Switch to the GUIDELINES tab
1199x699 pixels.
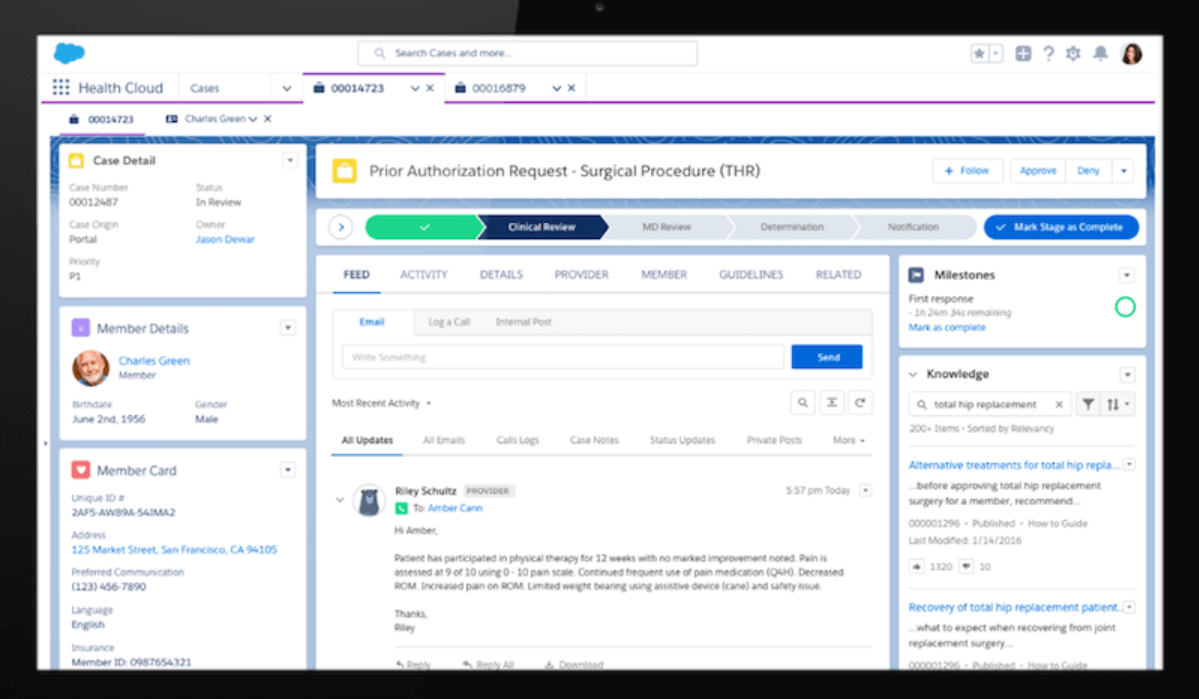pyautogui.click(x=751, y=275)
